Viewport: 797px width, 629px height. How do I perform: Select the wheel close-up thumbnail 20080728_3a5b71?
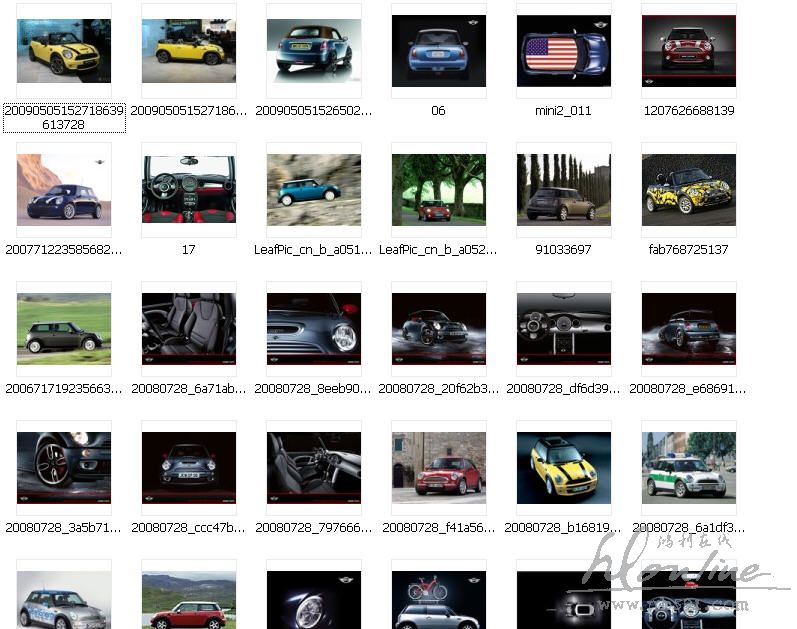pyautogui.click(x=64, y=466)
